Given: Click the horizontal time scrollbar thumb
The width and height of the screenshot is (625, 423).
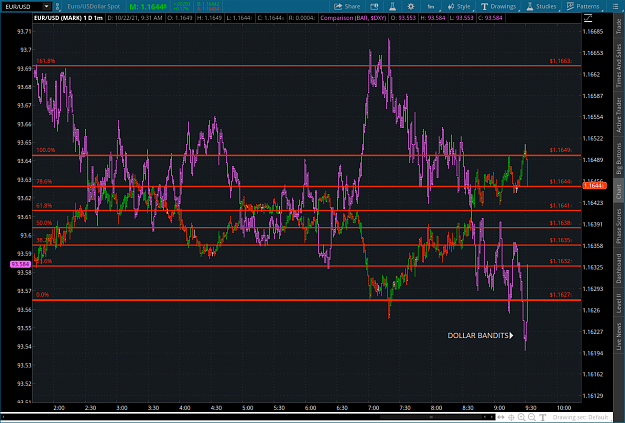Looking at the screenshot, I should tap(431, 417).
